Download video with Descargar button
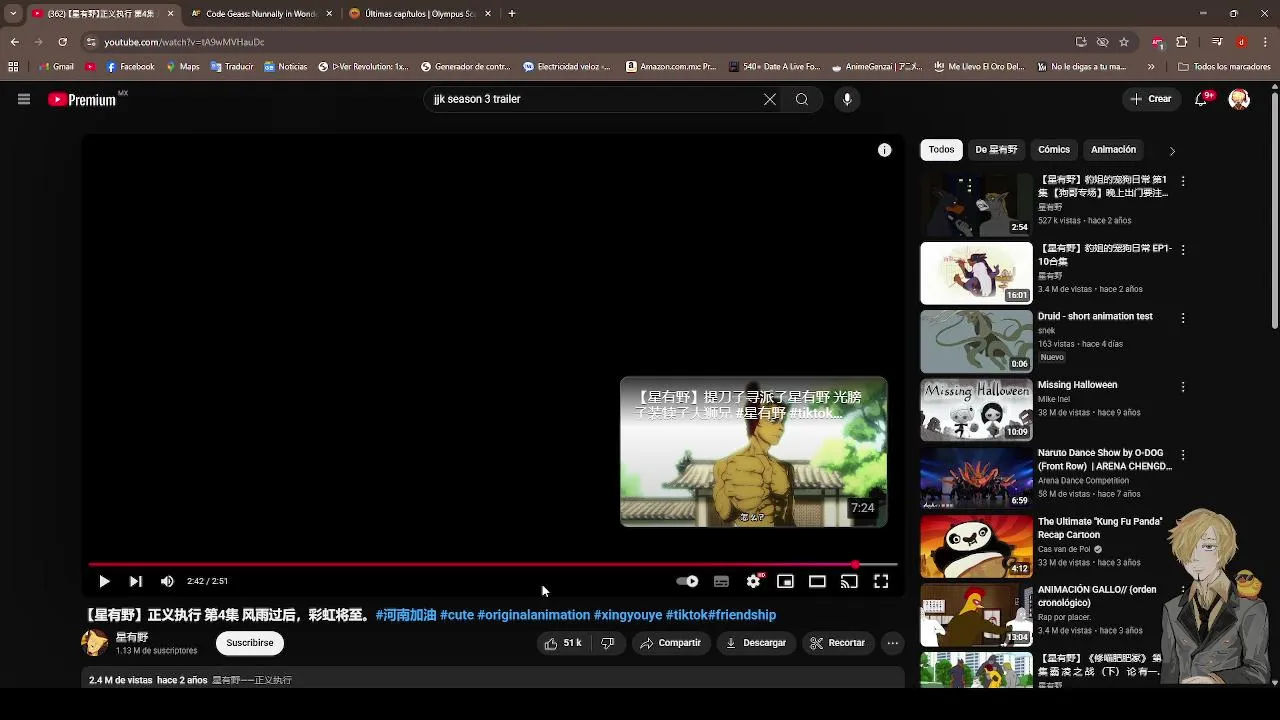Viewport: 1280px width, 720px height. [x=756, y=643]
